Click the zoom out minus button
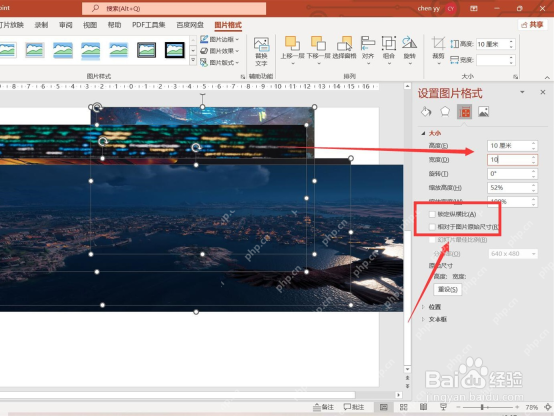 [458, 407]
